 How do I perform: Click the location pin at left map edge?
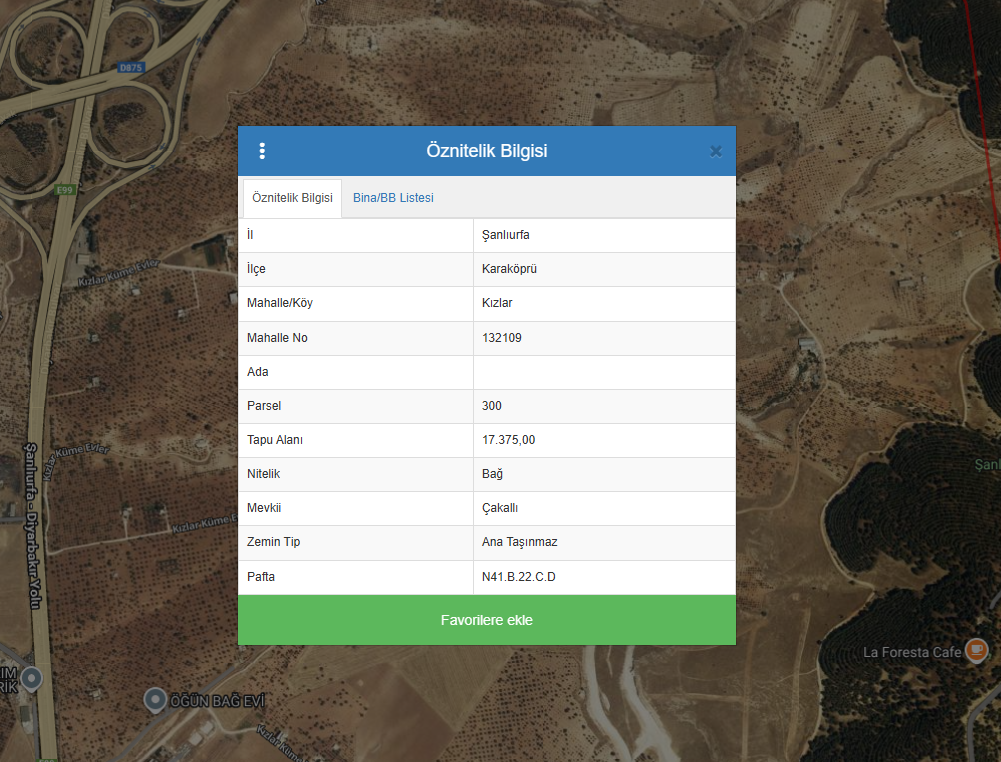(31, 679)
